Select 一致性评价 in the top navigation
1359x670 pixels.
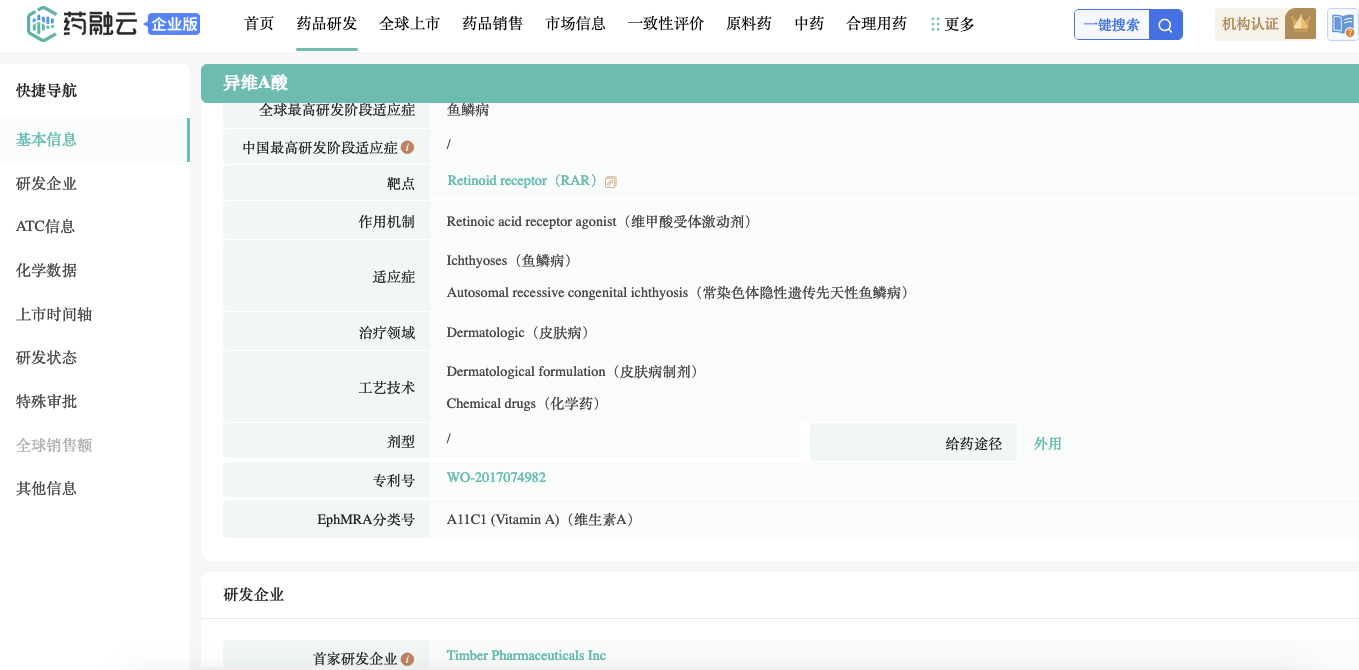[666, 24]
